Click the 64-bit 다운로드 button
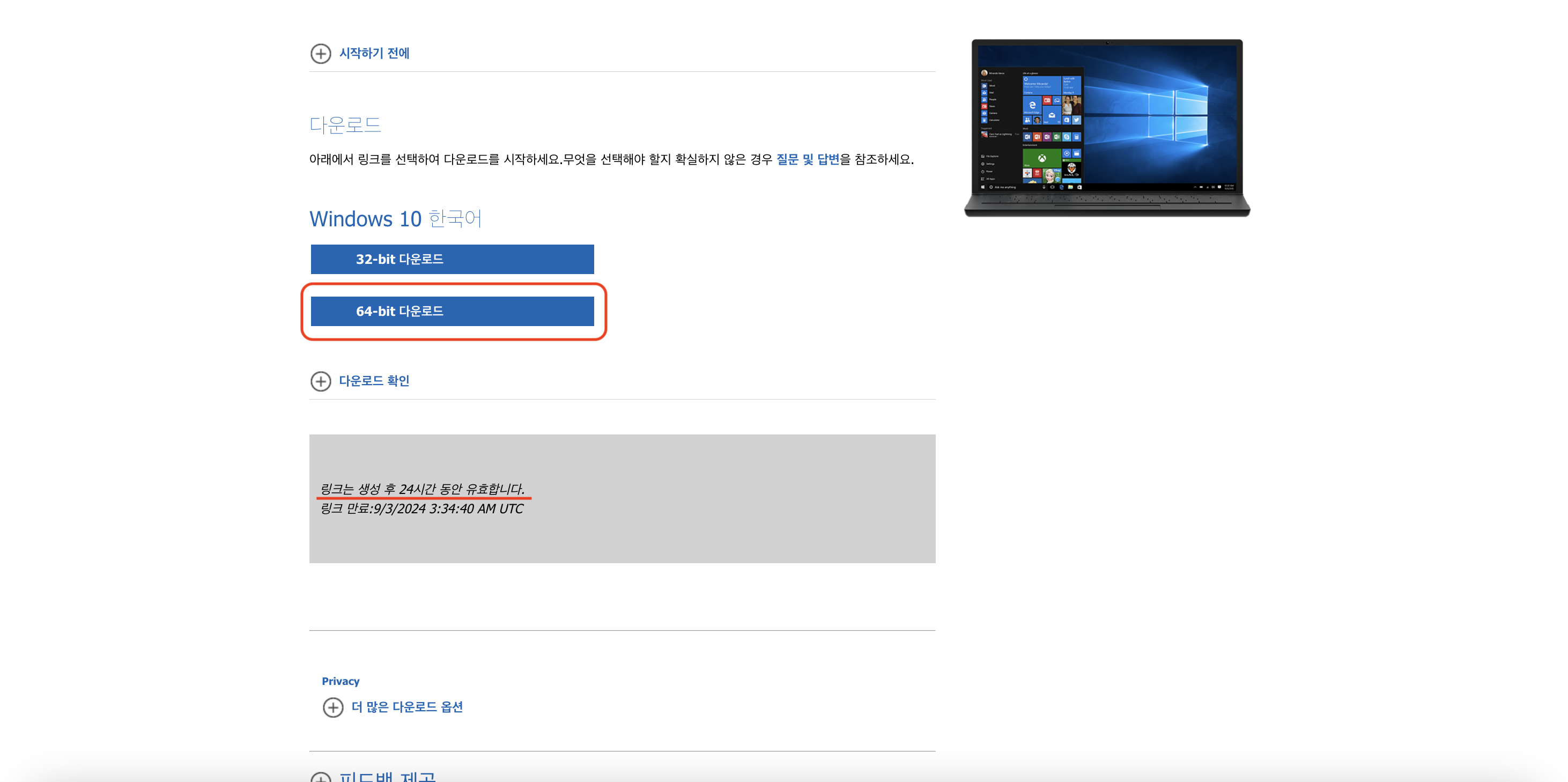Image resolution: width=1568 pixels, height=782 pixels. click(x=452, y=311)
